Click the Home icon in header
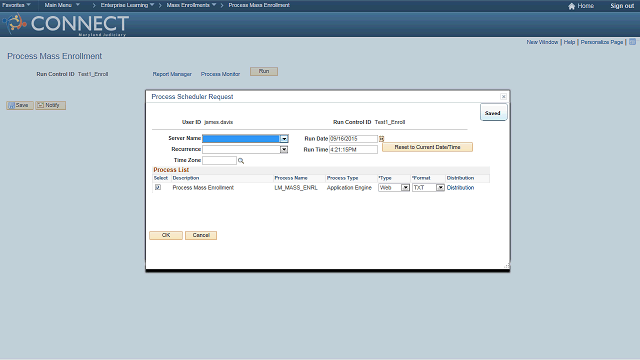The image size is (640, 360). pyautogui.click(x=571, y=6)
